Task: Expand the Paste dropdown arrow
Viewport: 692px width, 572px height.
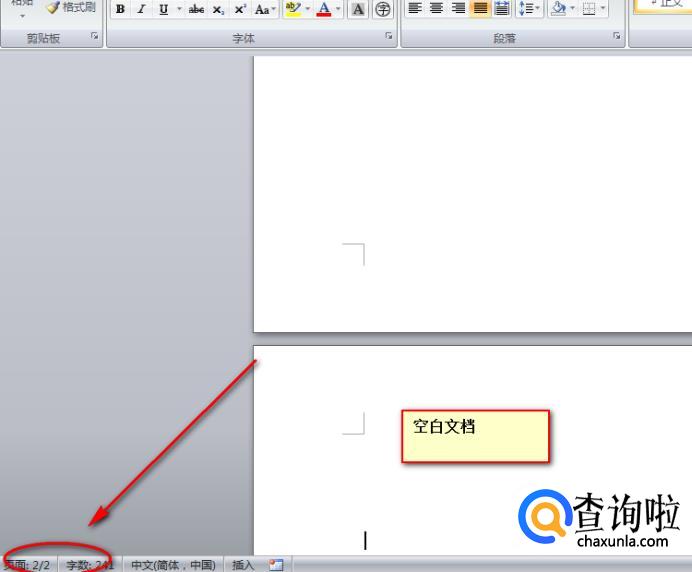Action: 22,16
